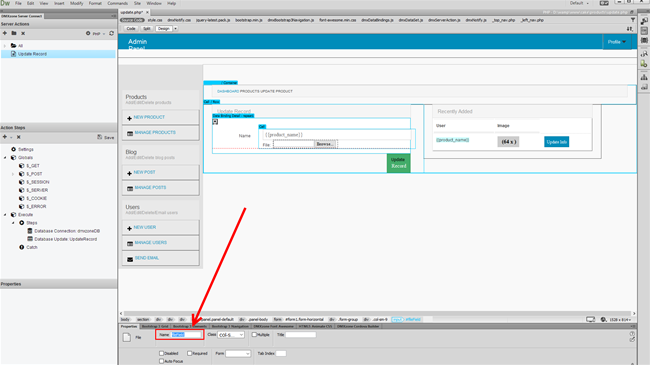Collapse the Globals tree node
The height and width of the screenshot is (365, 650).
(5, 158)
